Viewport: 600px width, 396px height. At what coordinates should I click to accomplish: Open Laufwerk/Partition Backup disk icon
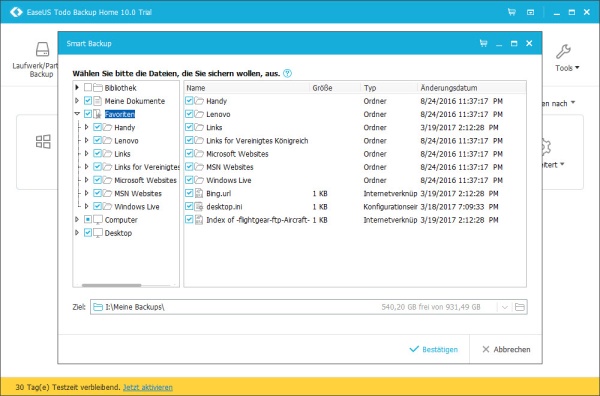coord(42,50)
